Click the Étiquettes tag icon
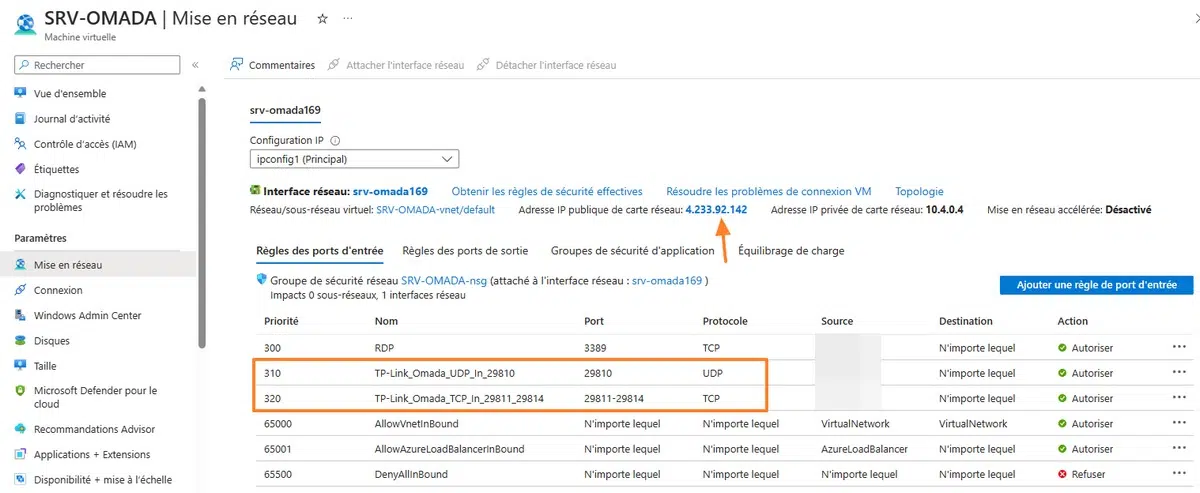The height and width of the screenshot is (493, 1200). coord(20,169)
